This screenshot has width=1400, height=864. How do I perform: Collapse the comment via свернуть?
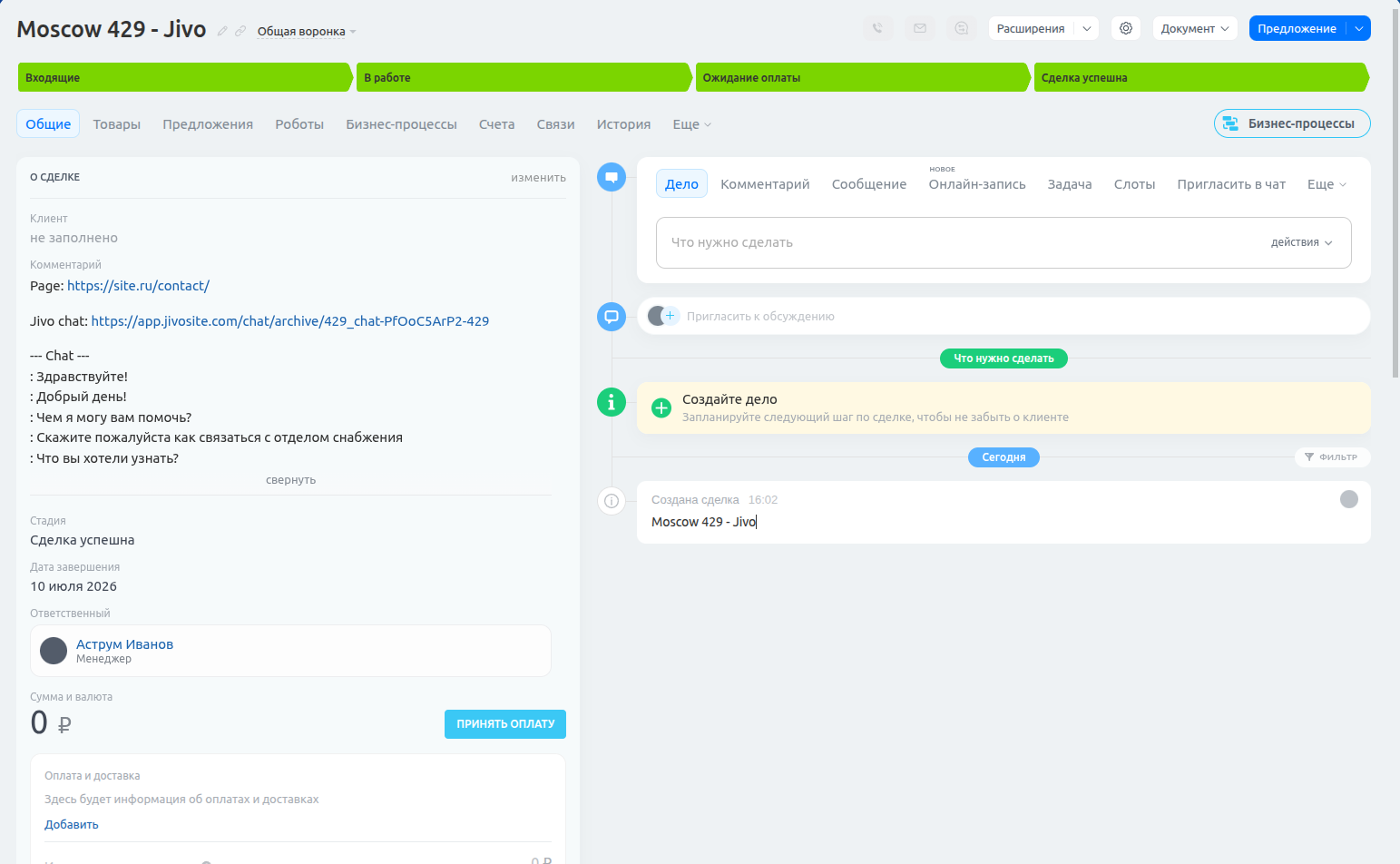pyautogui.click(x=290, y=480)
